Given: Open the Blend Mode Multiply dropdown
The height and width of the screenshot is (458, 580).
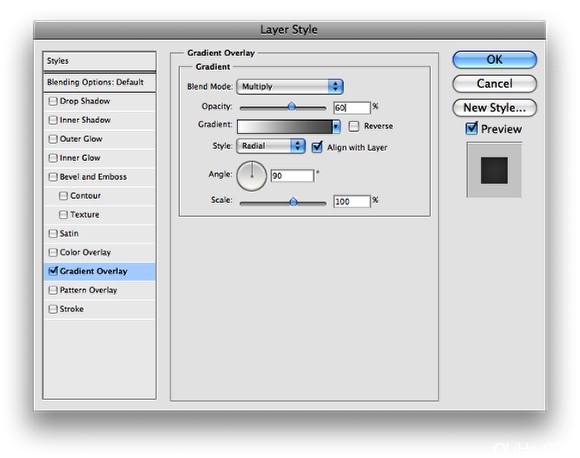Looking at the screenshot, I should coord(290,87).
